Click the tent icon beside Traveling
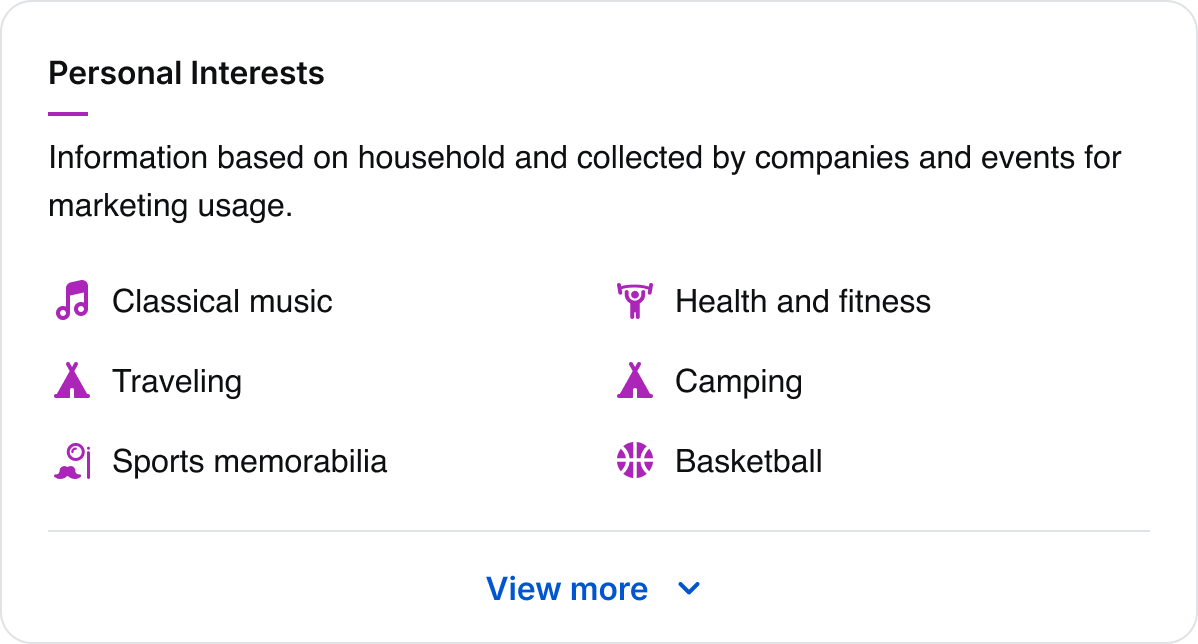This screenshot has width=1198, height=644. pos(71,381)
